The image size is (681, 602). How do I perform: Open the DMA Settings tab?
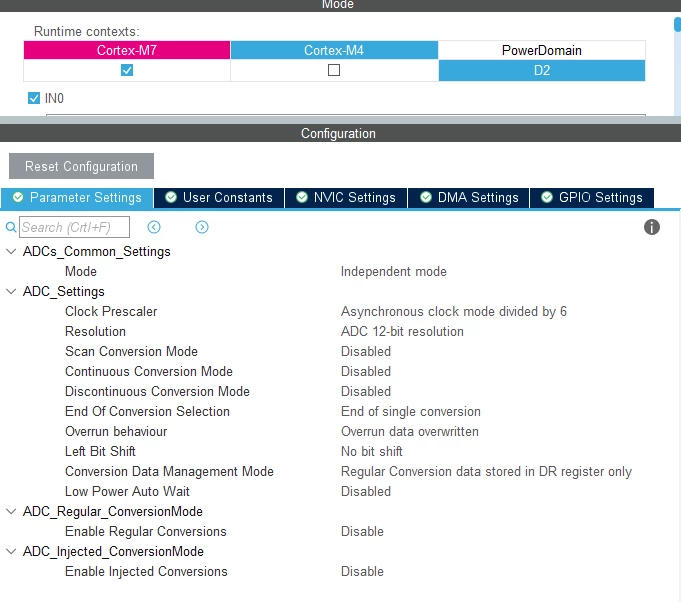coord(469,198)
